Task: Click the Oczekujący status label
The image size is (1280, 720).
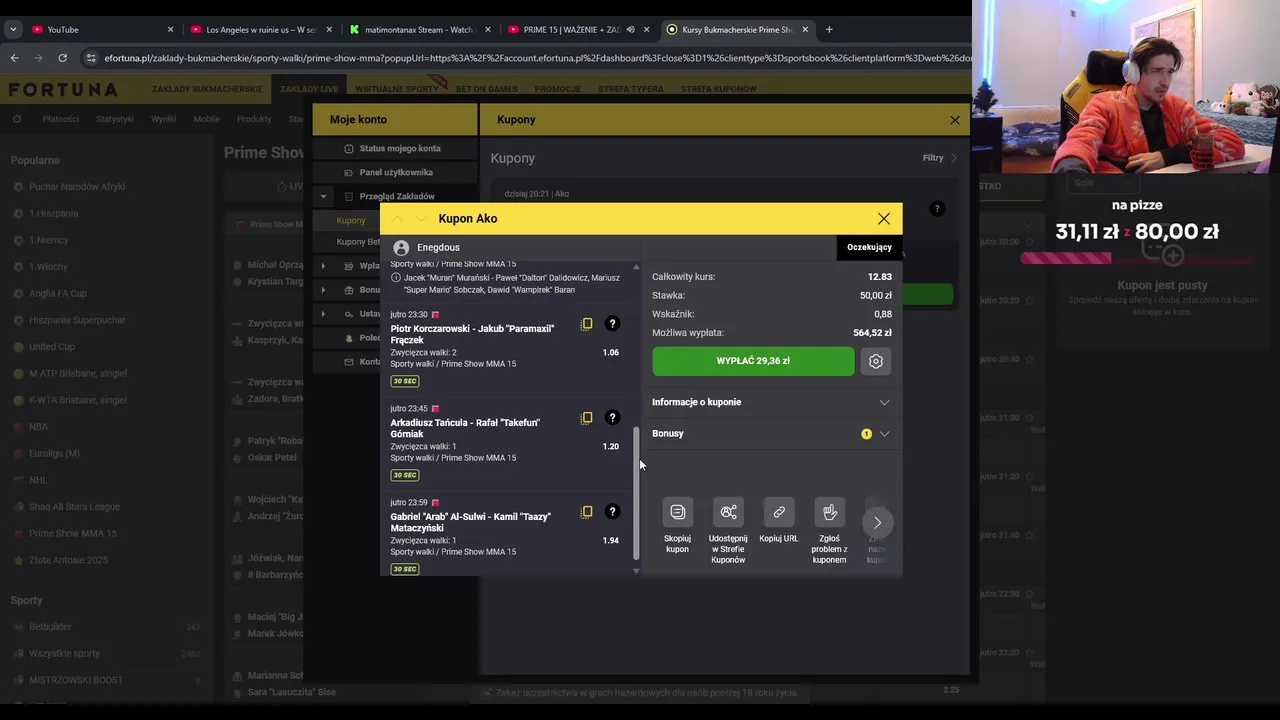Action: 869,247
